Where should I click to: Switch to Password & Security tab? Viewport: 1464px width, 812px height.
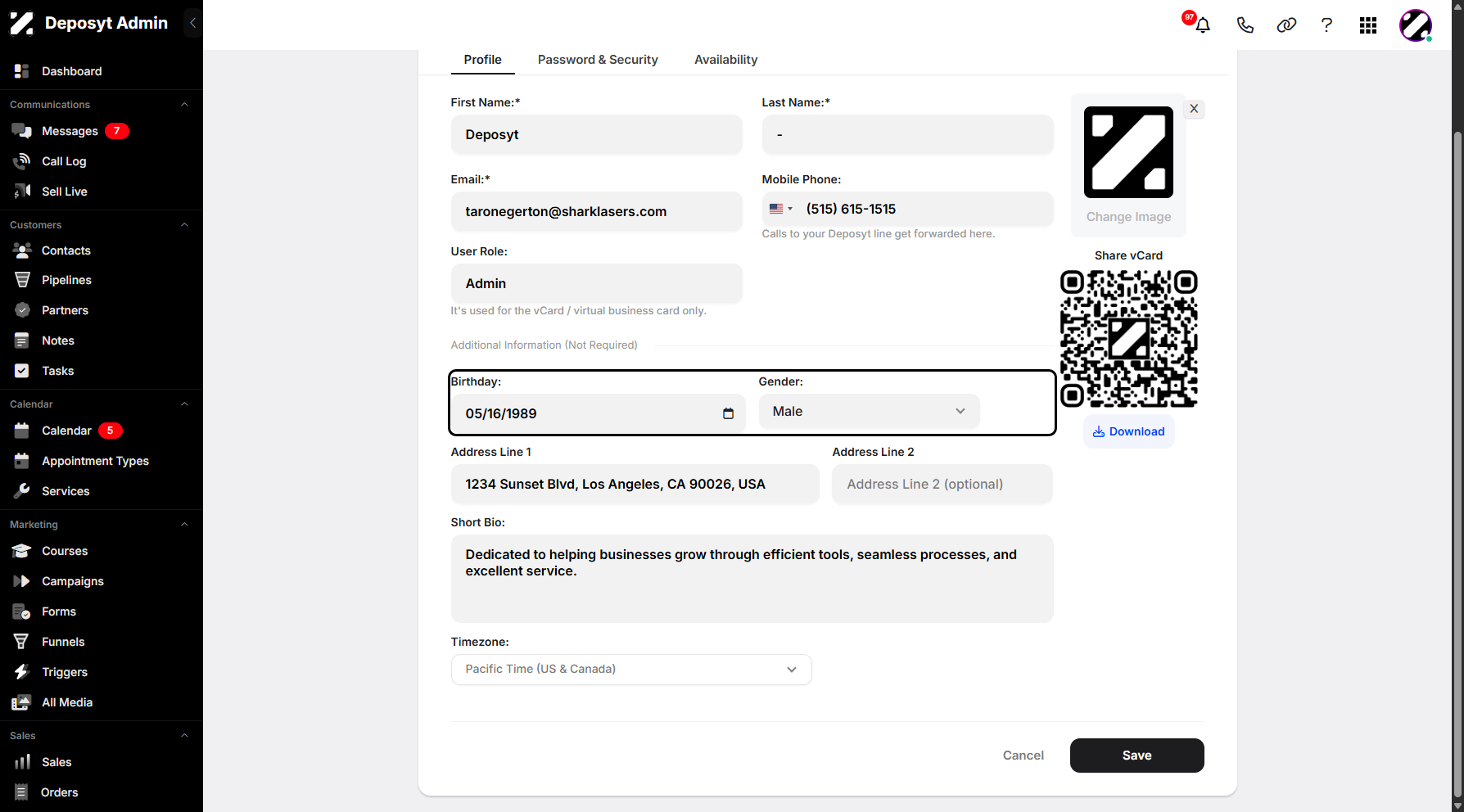point(598,60)
